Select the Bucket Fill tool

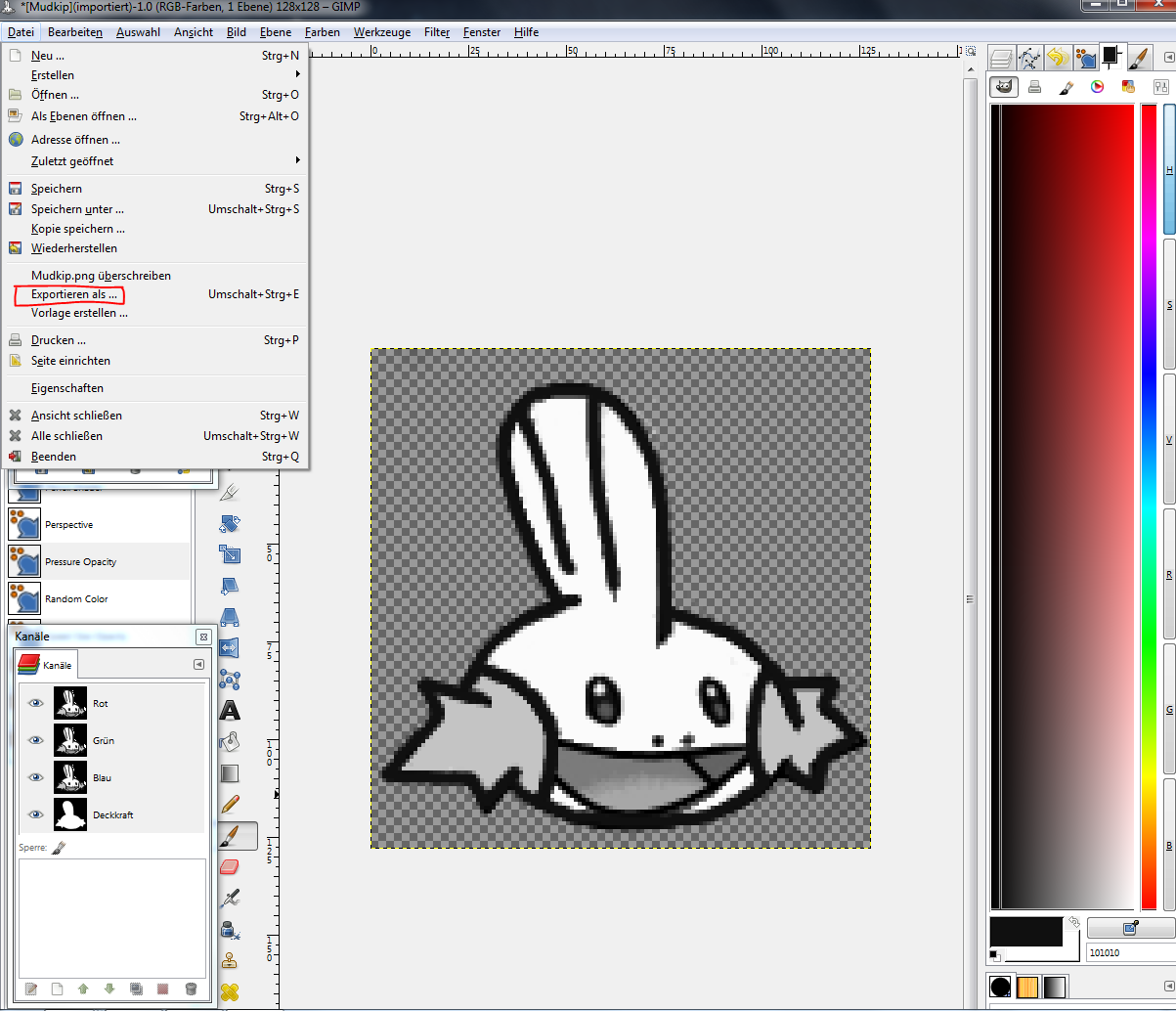(230, 741)
